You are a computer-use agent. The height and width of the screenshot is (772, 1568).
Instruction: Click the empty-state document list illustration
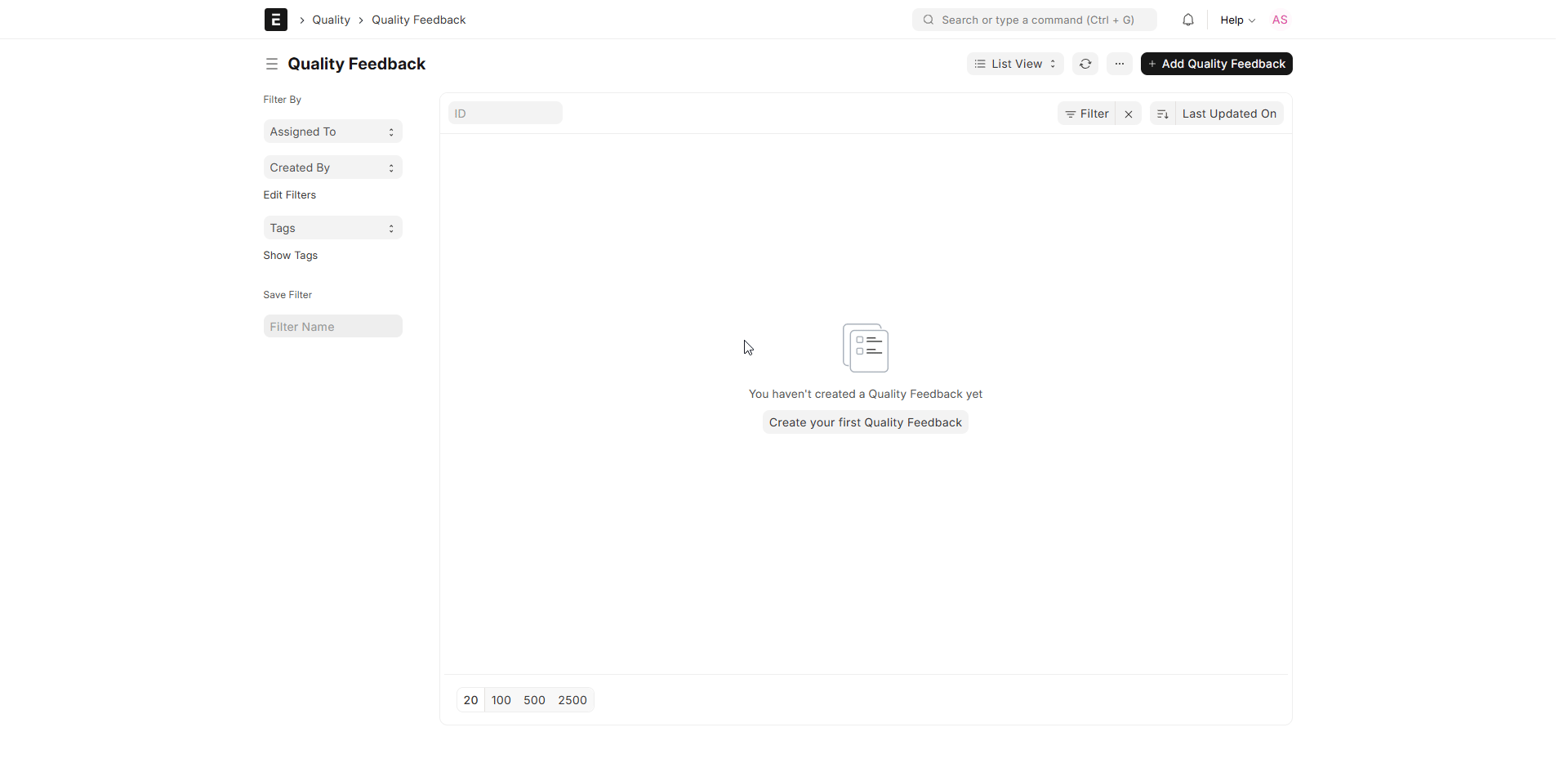[x=865, y=348]
